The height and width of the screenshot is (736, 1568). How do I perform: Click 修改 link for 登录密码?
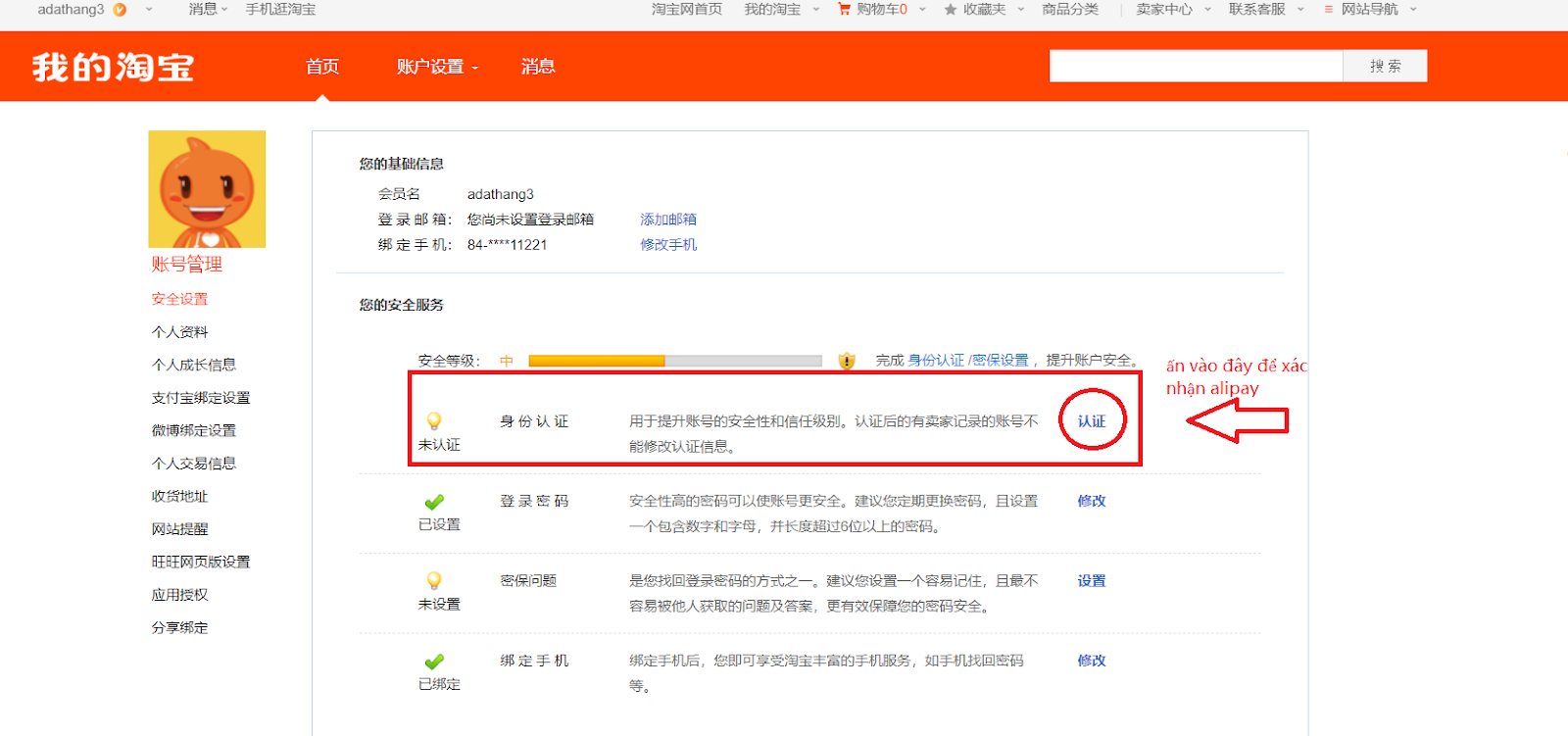pyautogui.click(x=1092, y=501)
